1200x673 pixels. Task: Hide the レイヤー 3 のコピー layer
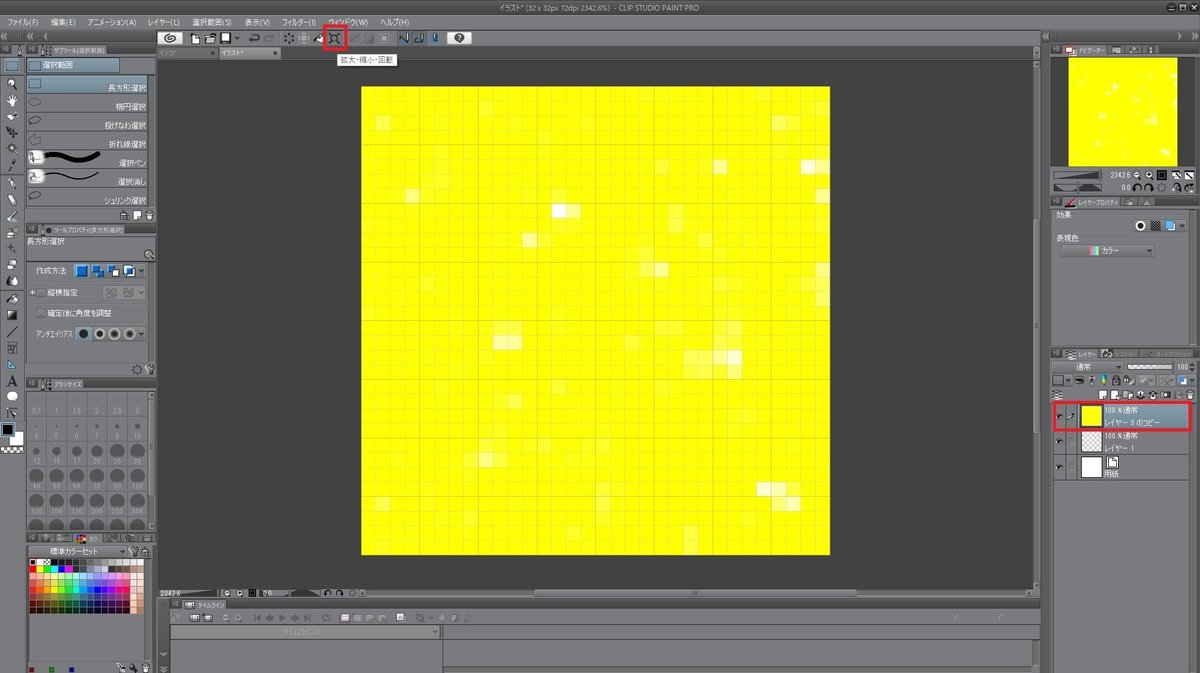pyautogui.click(x=1059, y=416)
